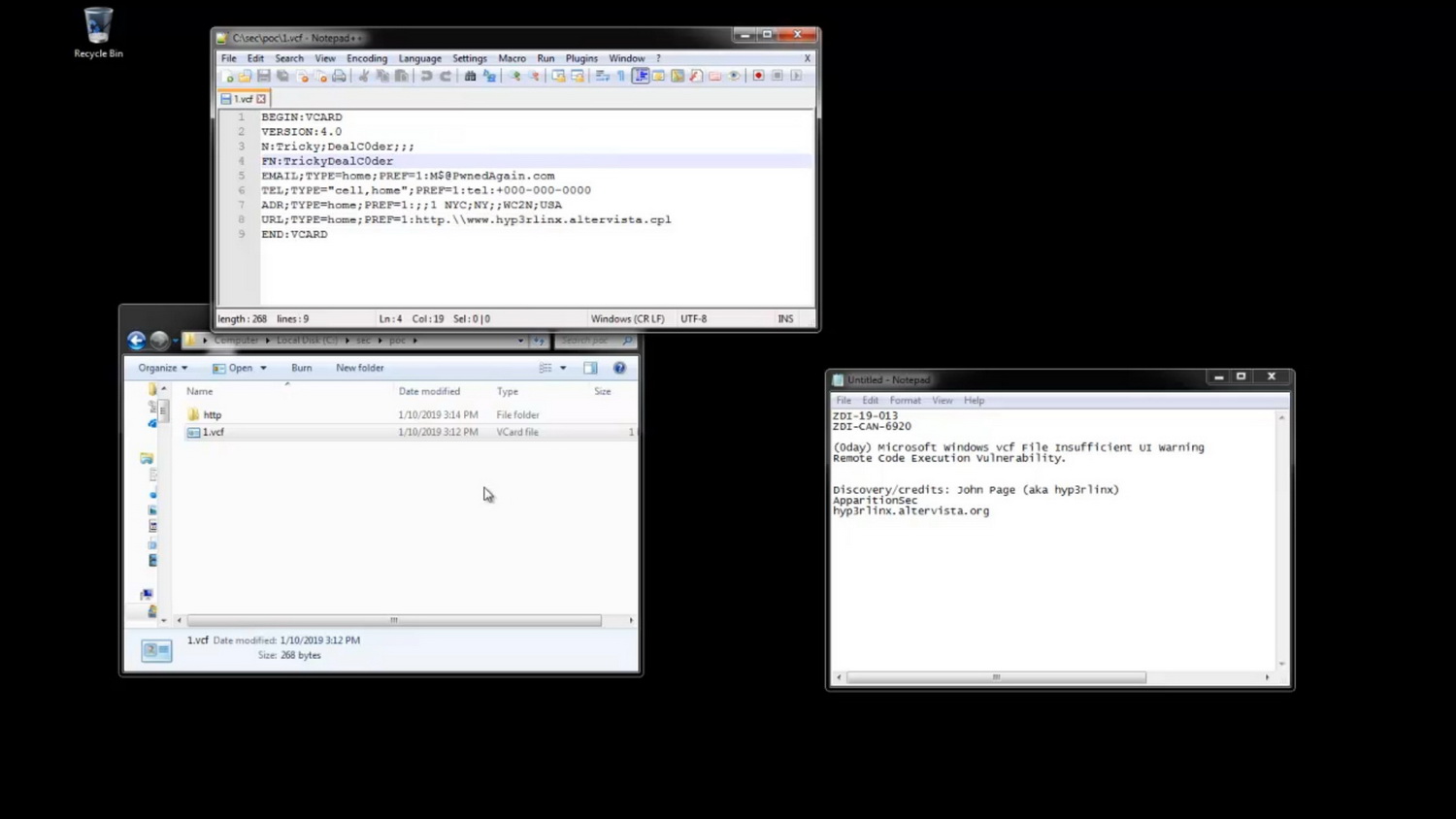
Task: Click the Open button in Explorer toolbar
Action: coord(233,368)
